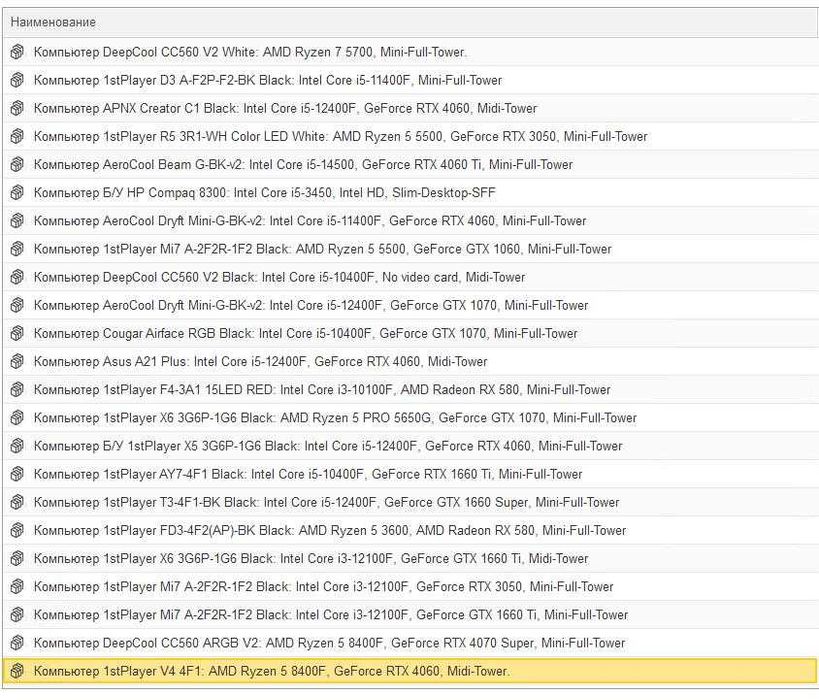
Task: Click icon of 1stPlayer Mi7 GTX 1660 Ti row
Action: tap(17, 615)
